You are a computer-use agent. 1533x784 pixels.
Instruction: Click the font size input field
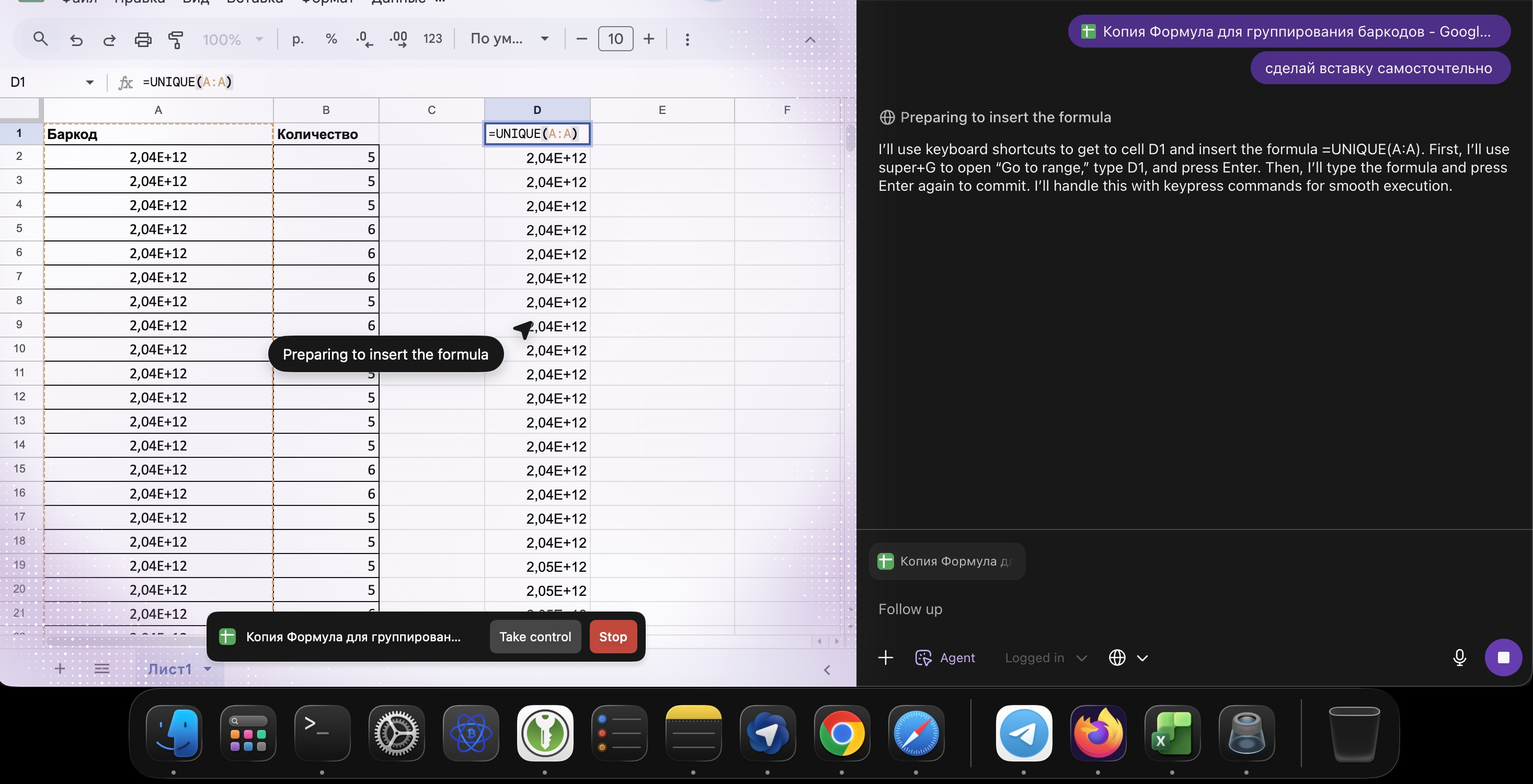(x=615, y=39)
